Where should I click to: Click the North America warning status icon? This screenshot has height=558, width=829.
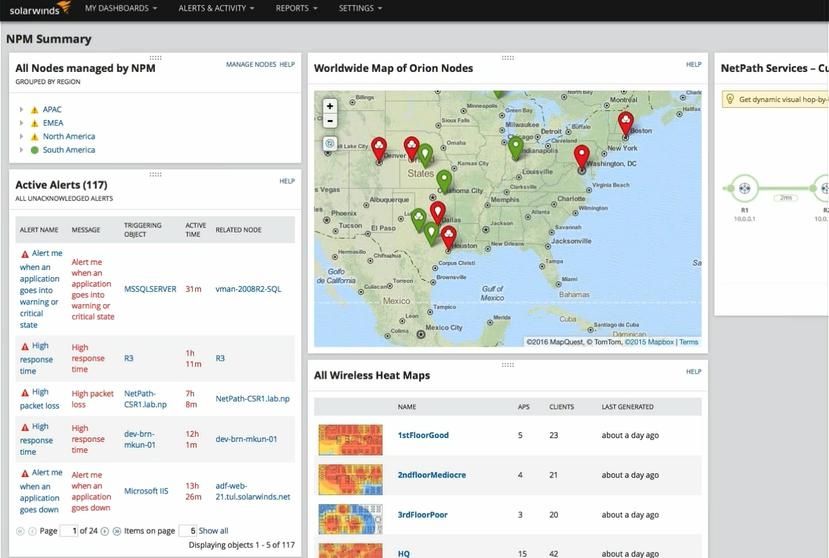tap(34, 137)
